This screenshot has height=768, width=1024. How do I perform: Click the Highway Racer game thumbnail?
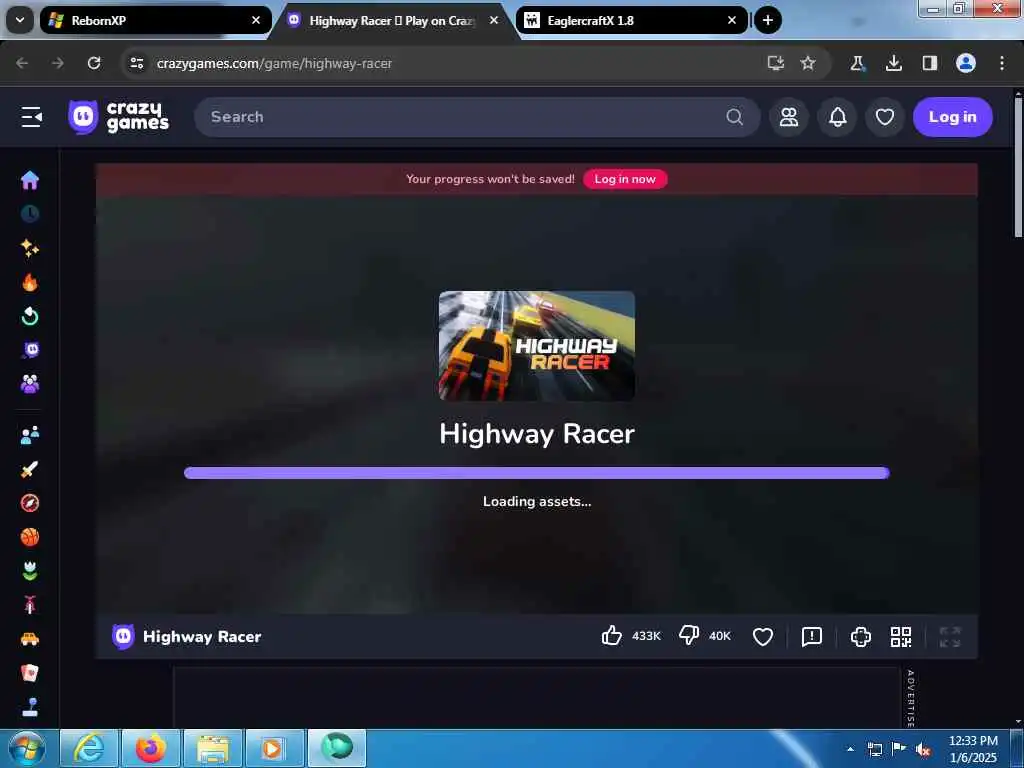click(x=537, y=345)
